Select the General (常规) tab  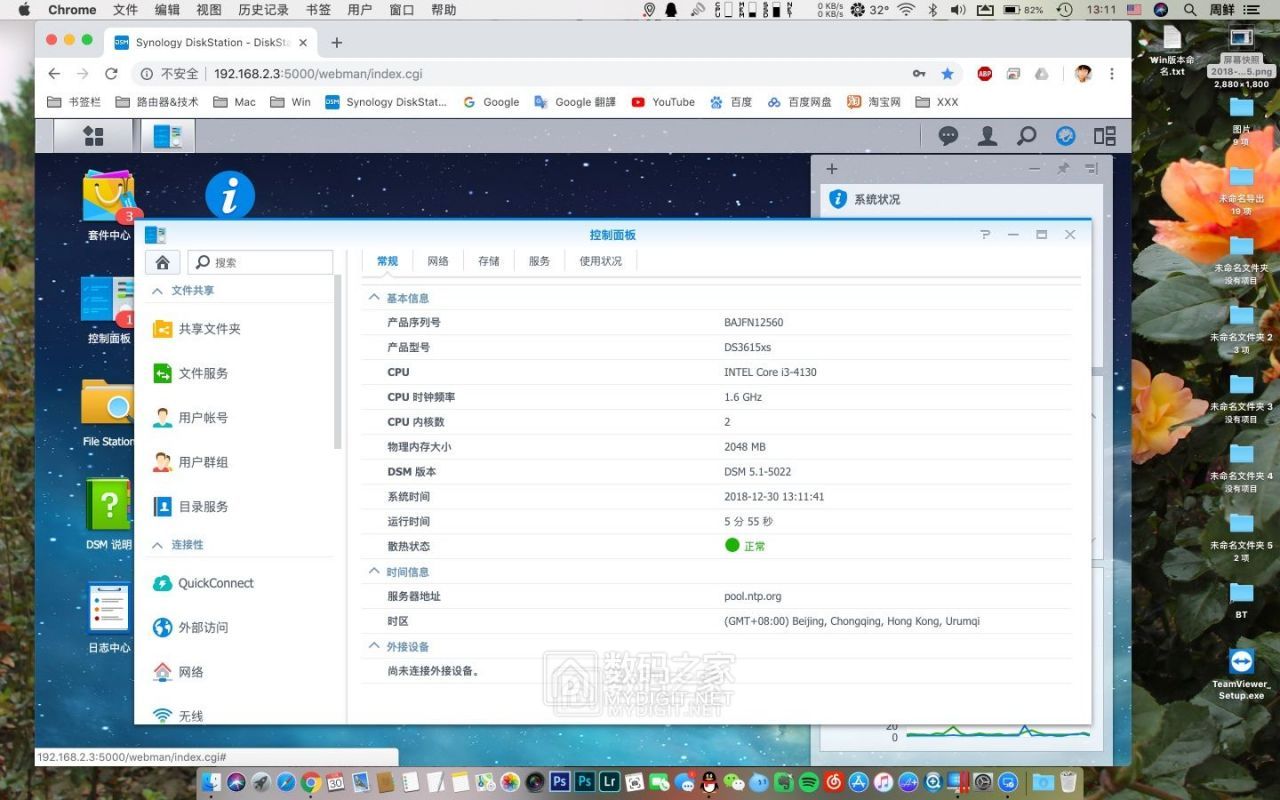point(387,261)
